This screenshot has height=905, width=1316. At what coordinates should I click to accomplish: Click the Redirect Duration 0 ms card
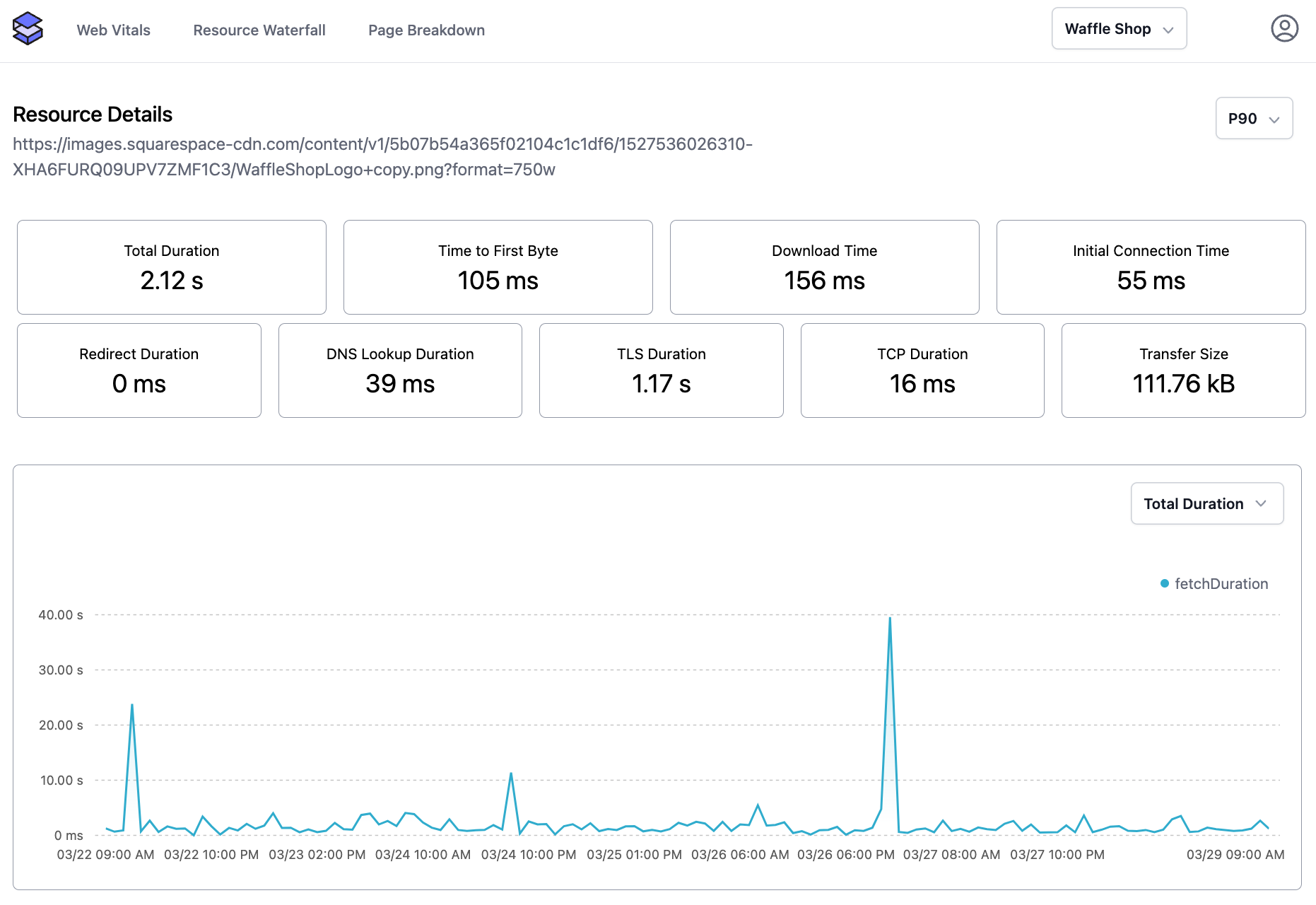pyautogui.click(x=139, y=370)
